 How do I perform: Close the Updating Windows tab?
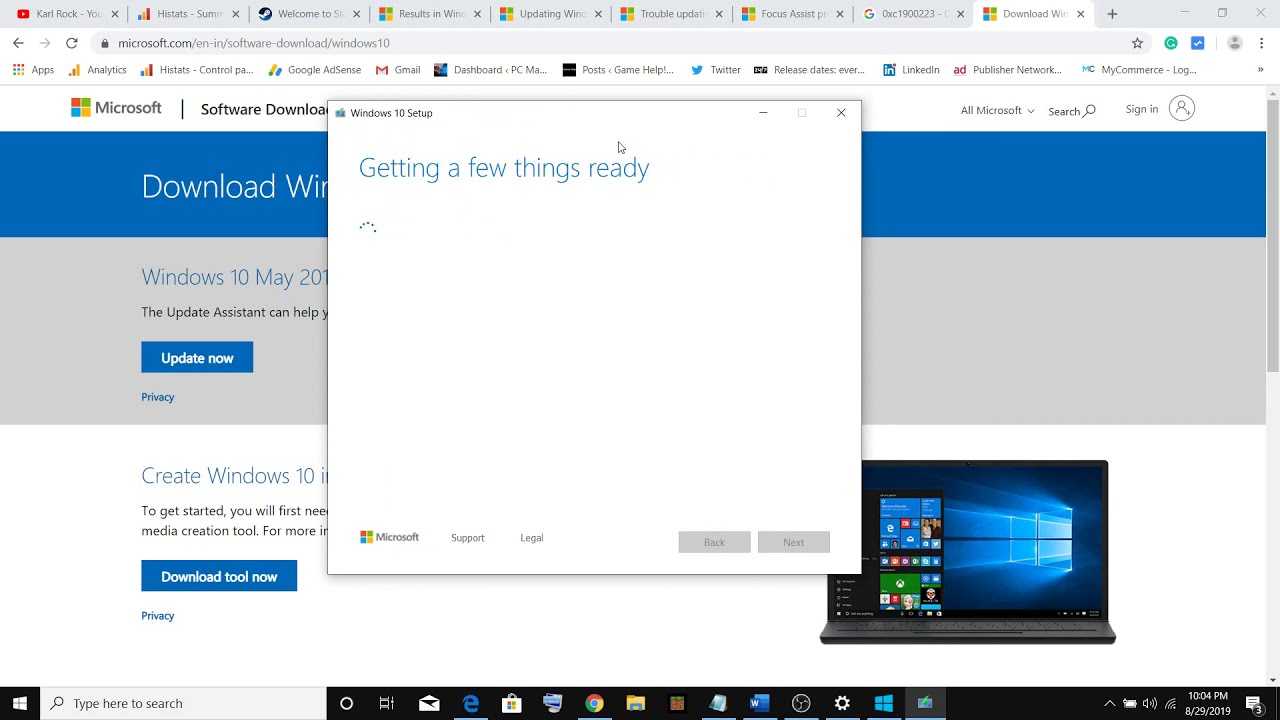(597, 14)
